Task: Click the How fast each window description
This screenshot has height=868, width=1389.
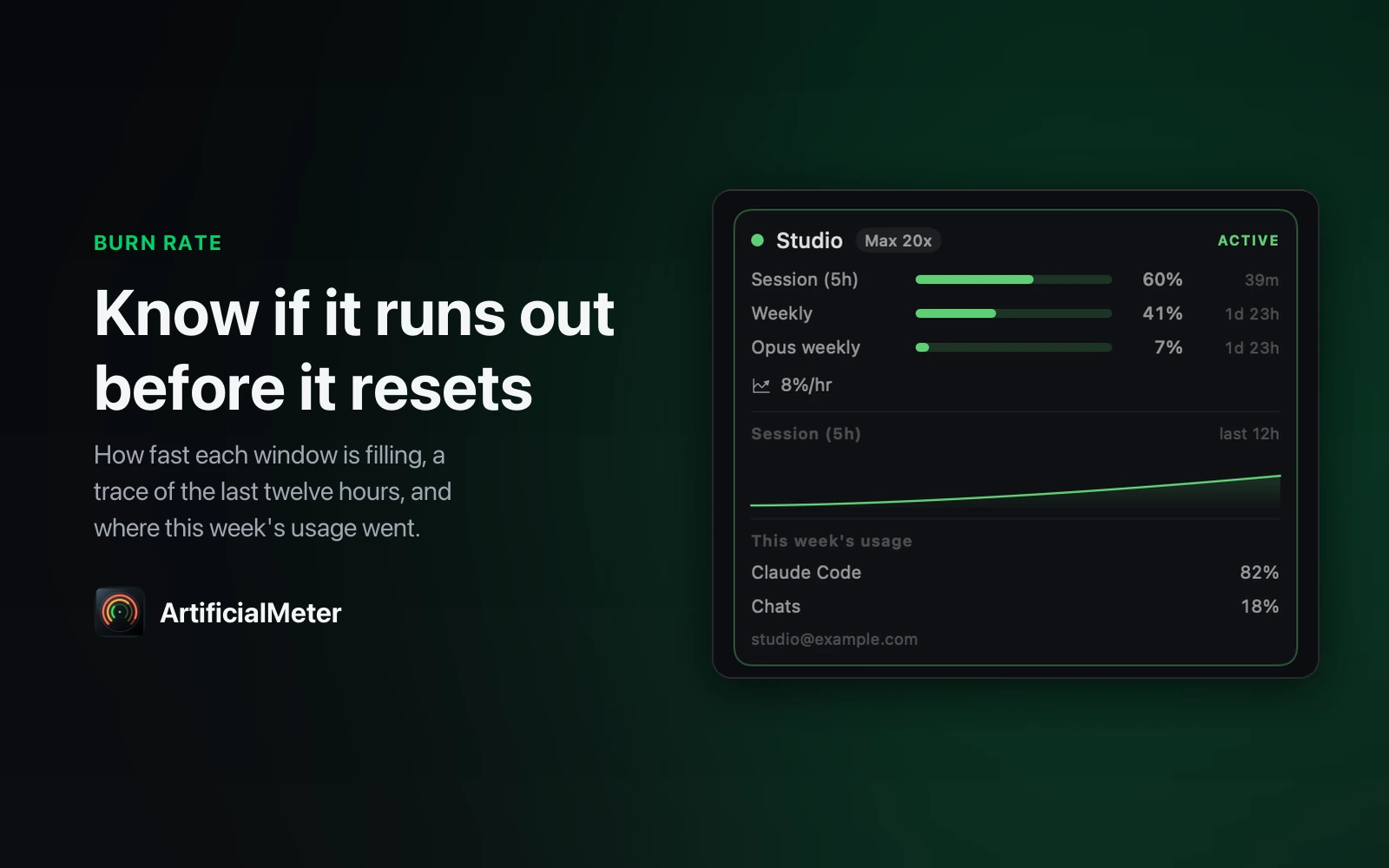Action: (273, 491)
